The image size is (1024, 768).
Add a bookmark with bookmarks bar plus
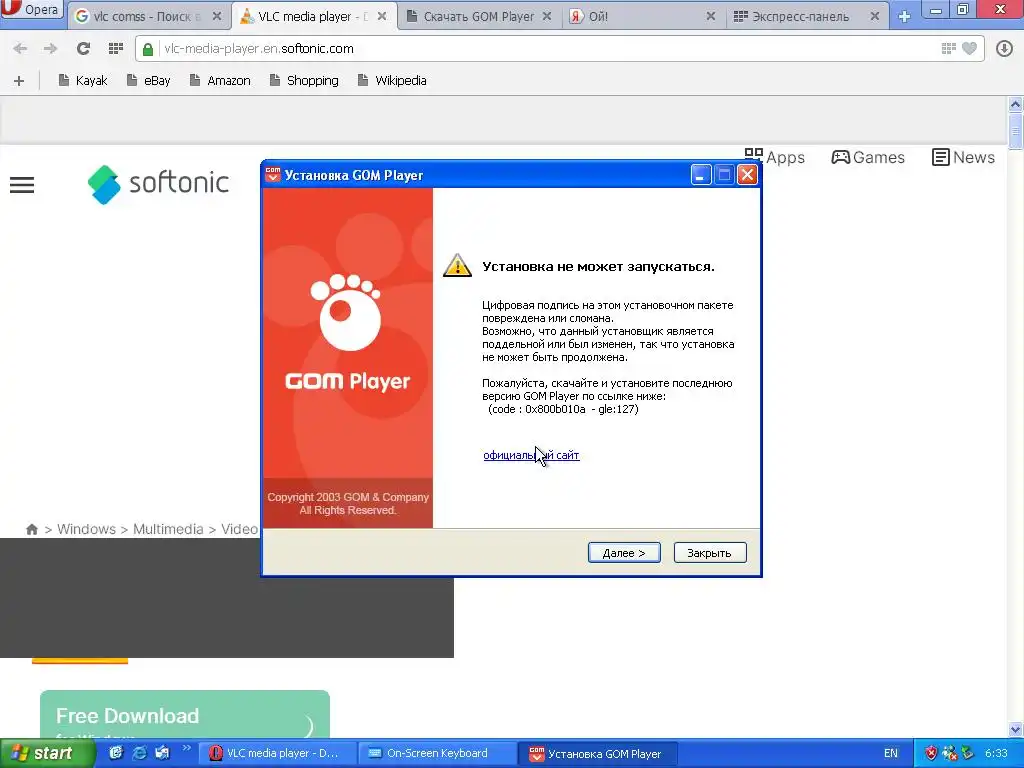point(19,80)
